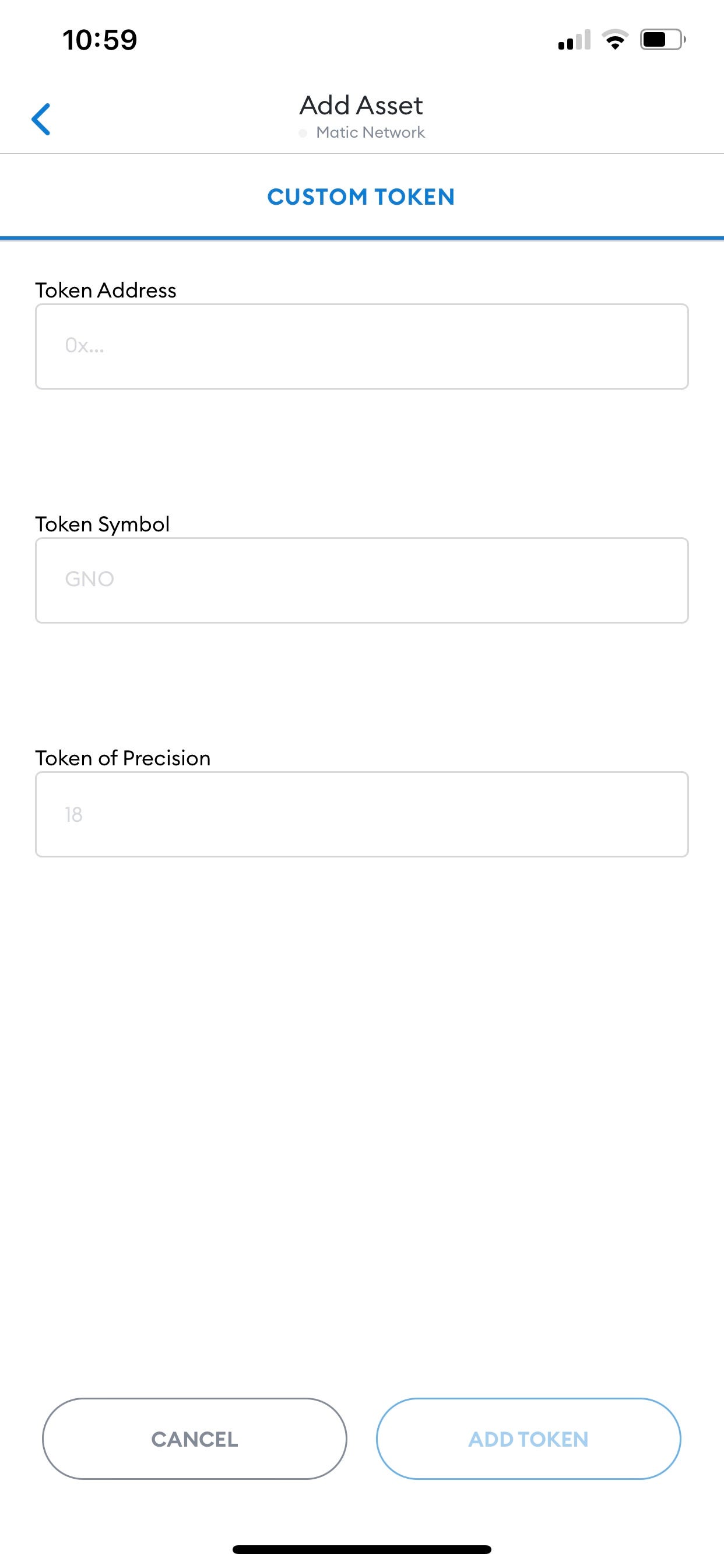Focus the Token Address input field
724x1568 pixels.
pyautogui.click(x=362, y=346)
